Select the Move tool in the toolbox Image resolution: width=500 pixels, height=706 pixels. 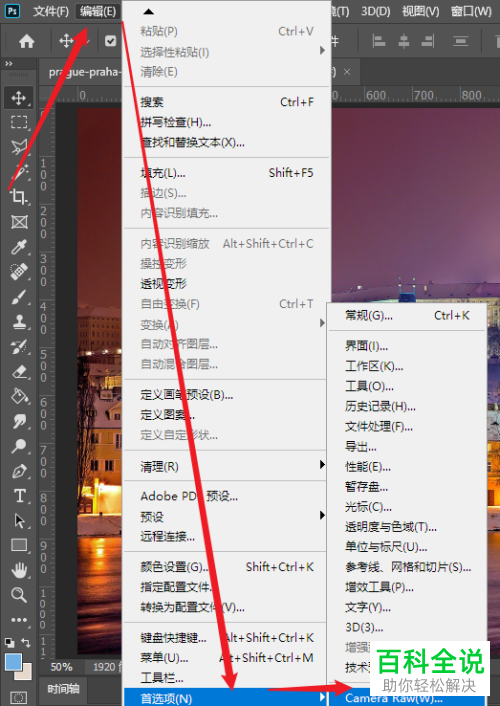18,97
